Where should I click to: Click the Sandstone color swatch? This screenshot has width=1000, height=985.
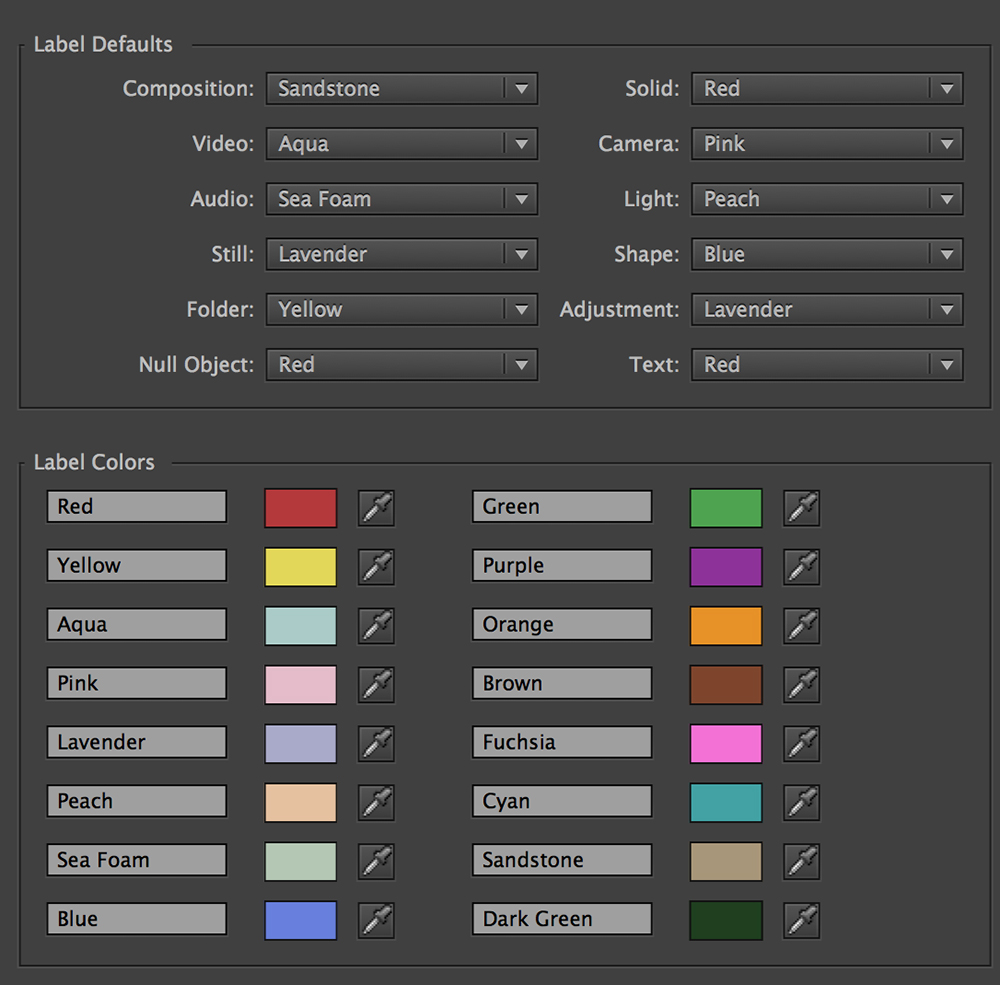725,861
